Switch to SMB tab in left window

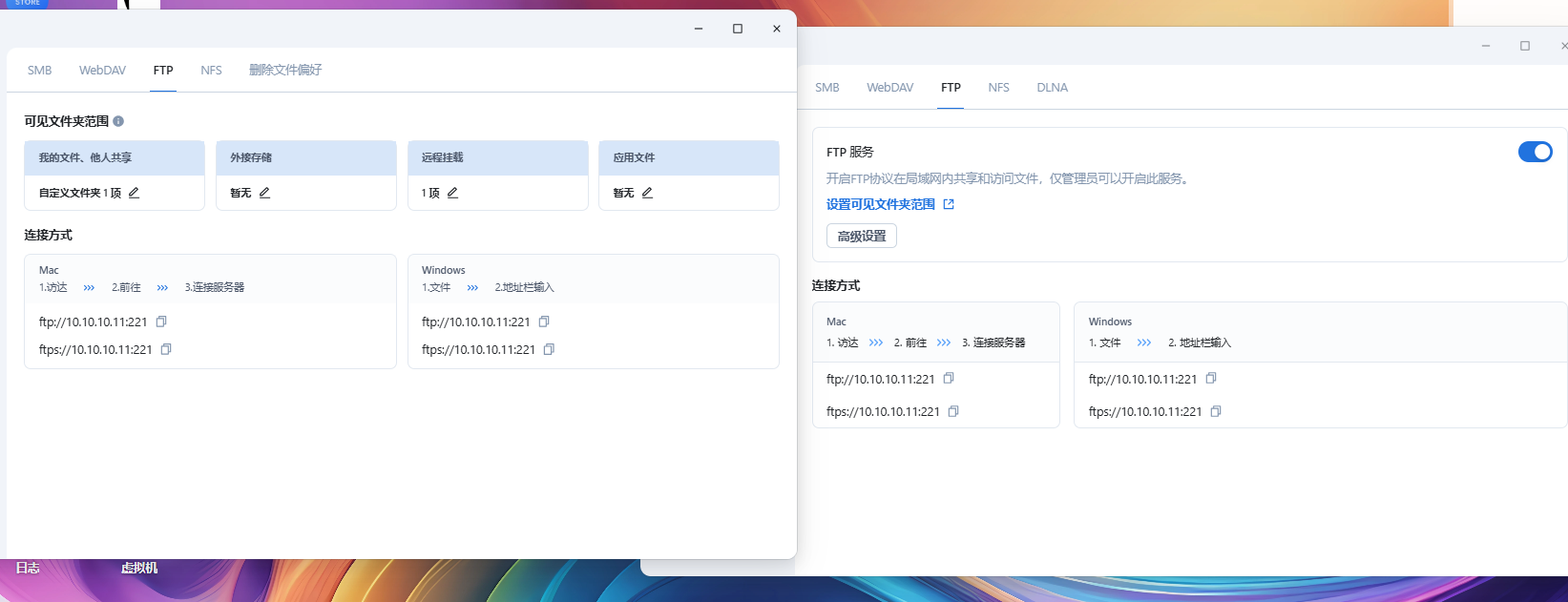[x=40, y=71]
